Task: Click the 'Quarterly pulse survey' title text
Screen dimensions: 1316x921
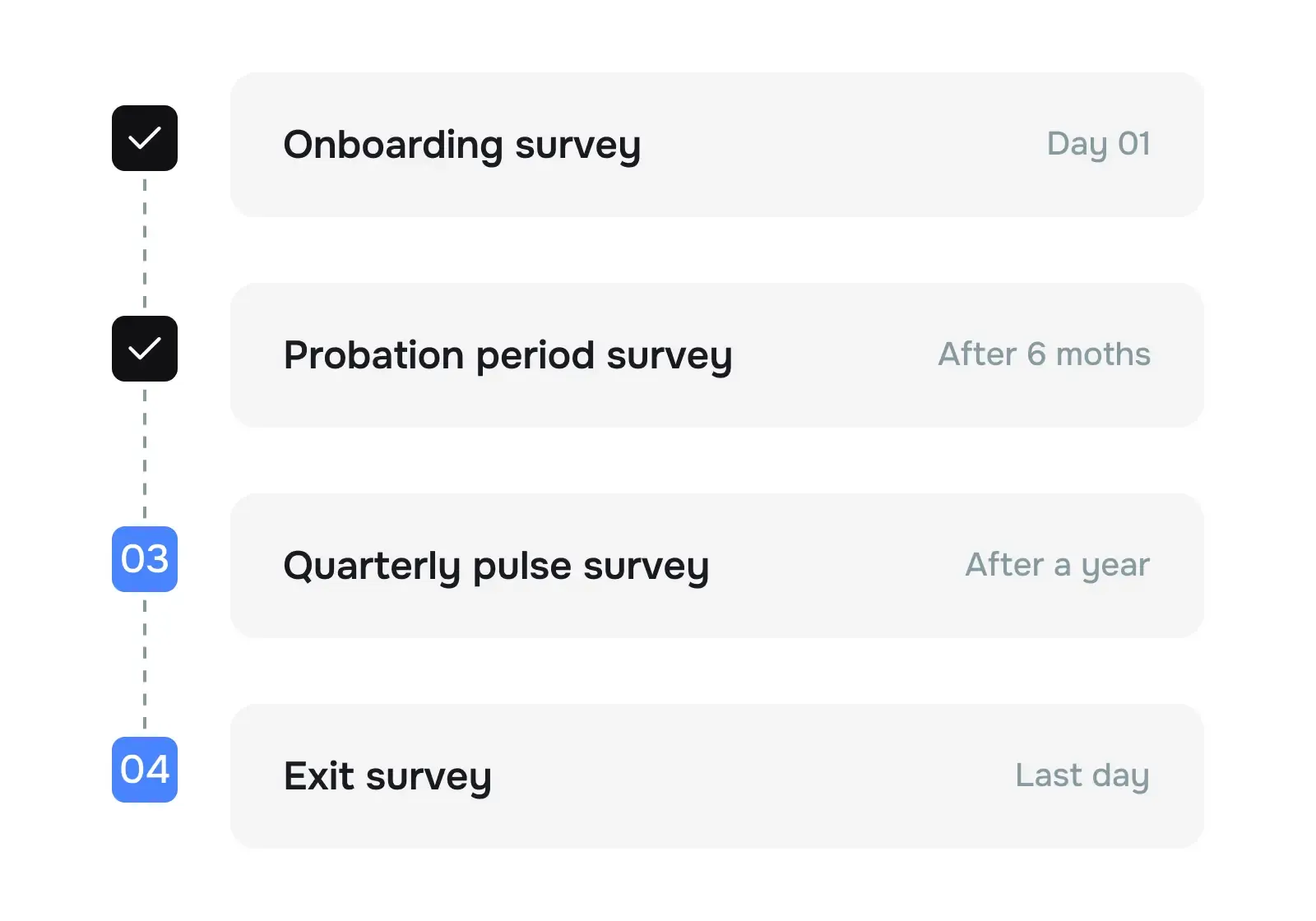Action: pyautogui.click(x=496, y=567)
